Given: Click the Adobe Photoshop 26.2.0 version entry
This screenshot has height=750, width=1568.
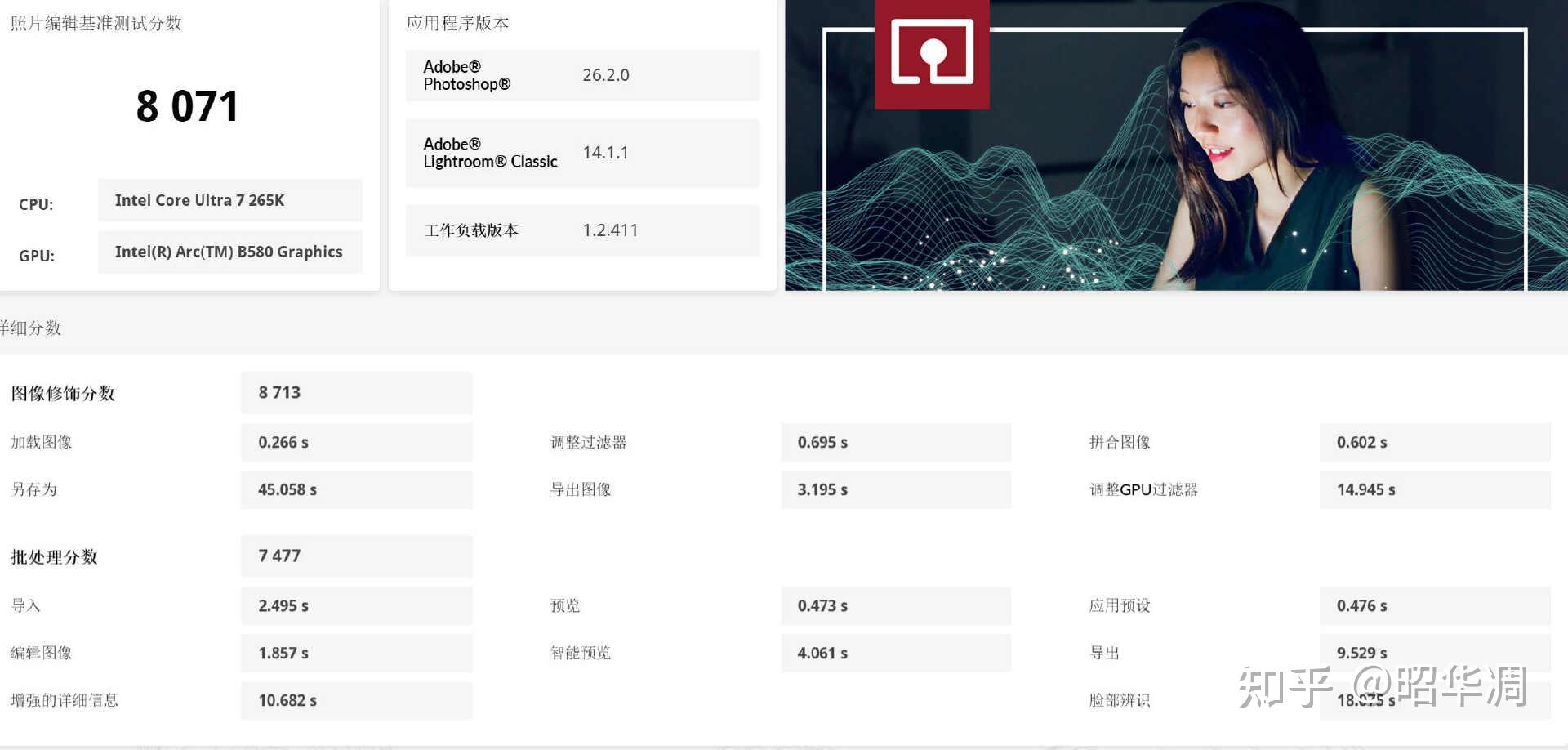Looking at the screenshot, I should (x=582, y=75).
